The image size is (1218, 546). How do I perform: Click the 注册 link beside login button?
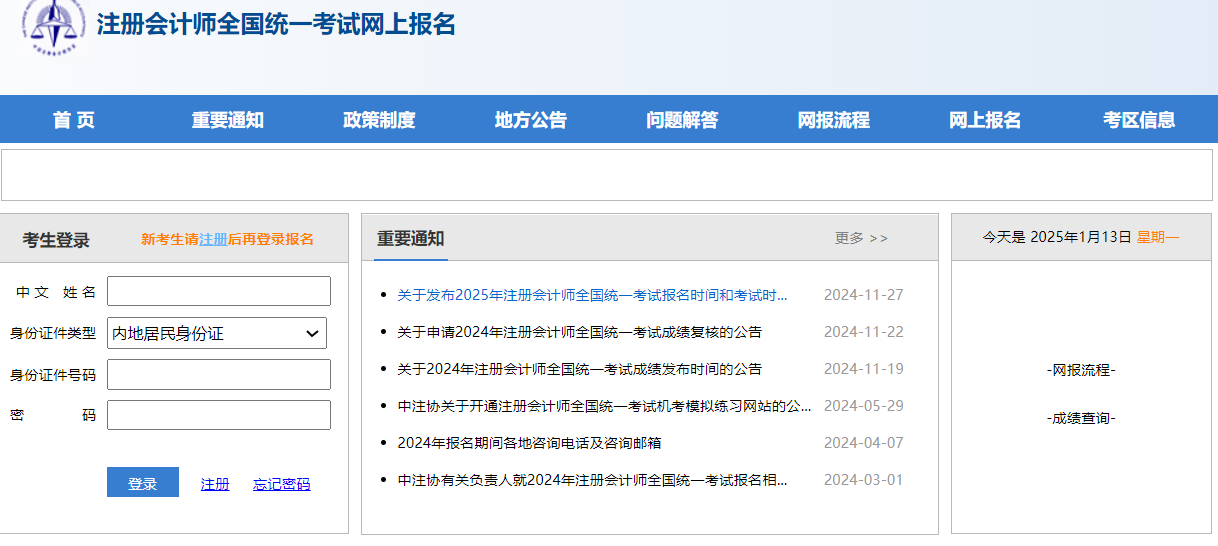(x=215, y=484)
